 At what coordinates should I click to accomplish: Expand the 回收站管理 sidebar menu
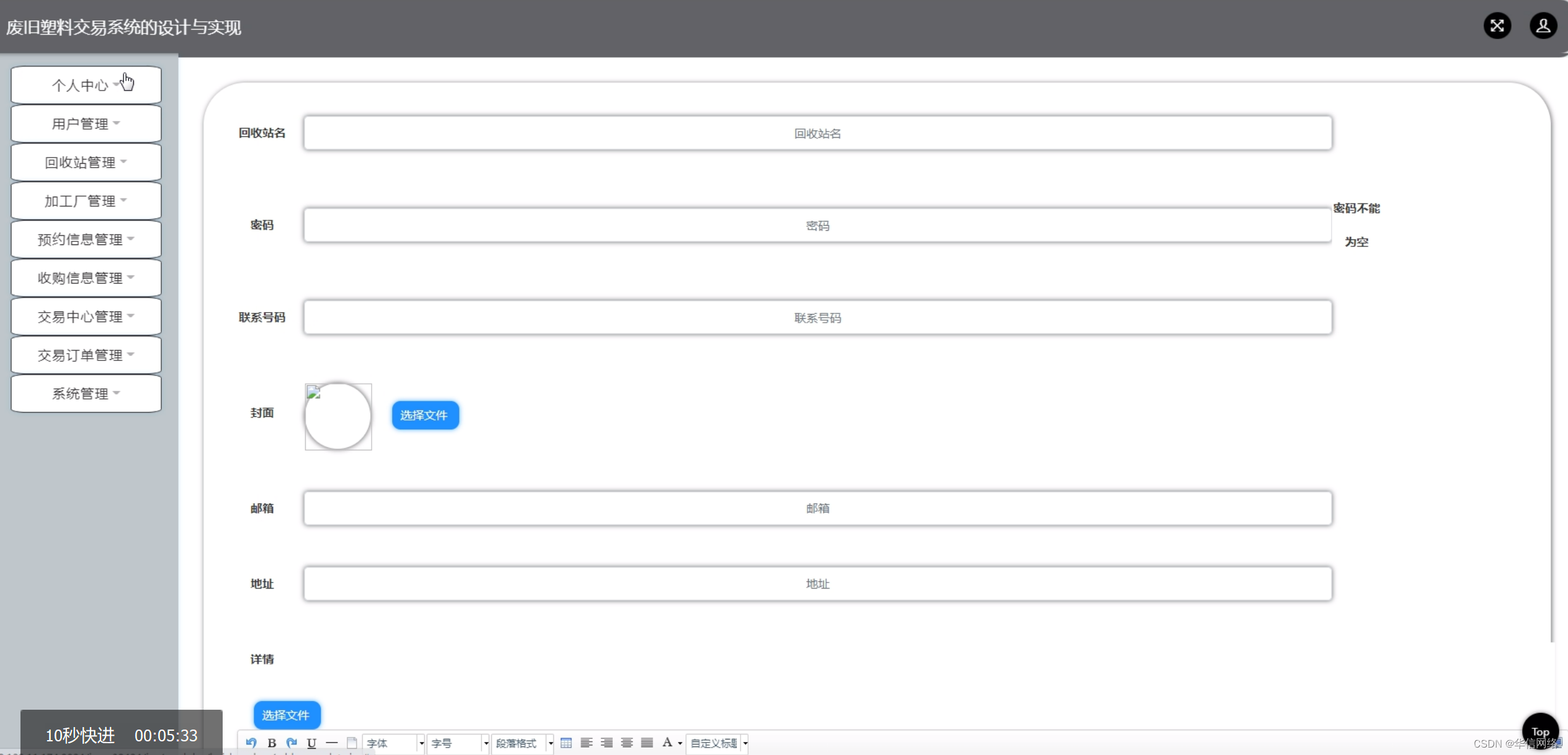[86, 163]
